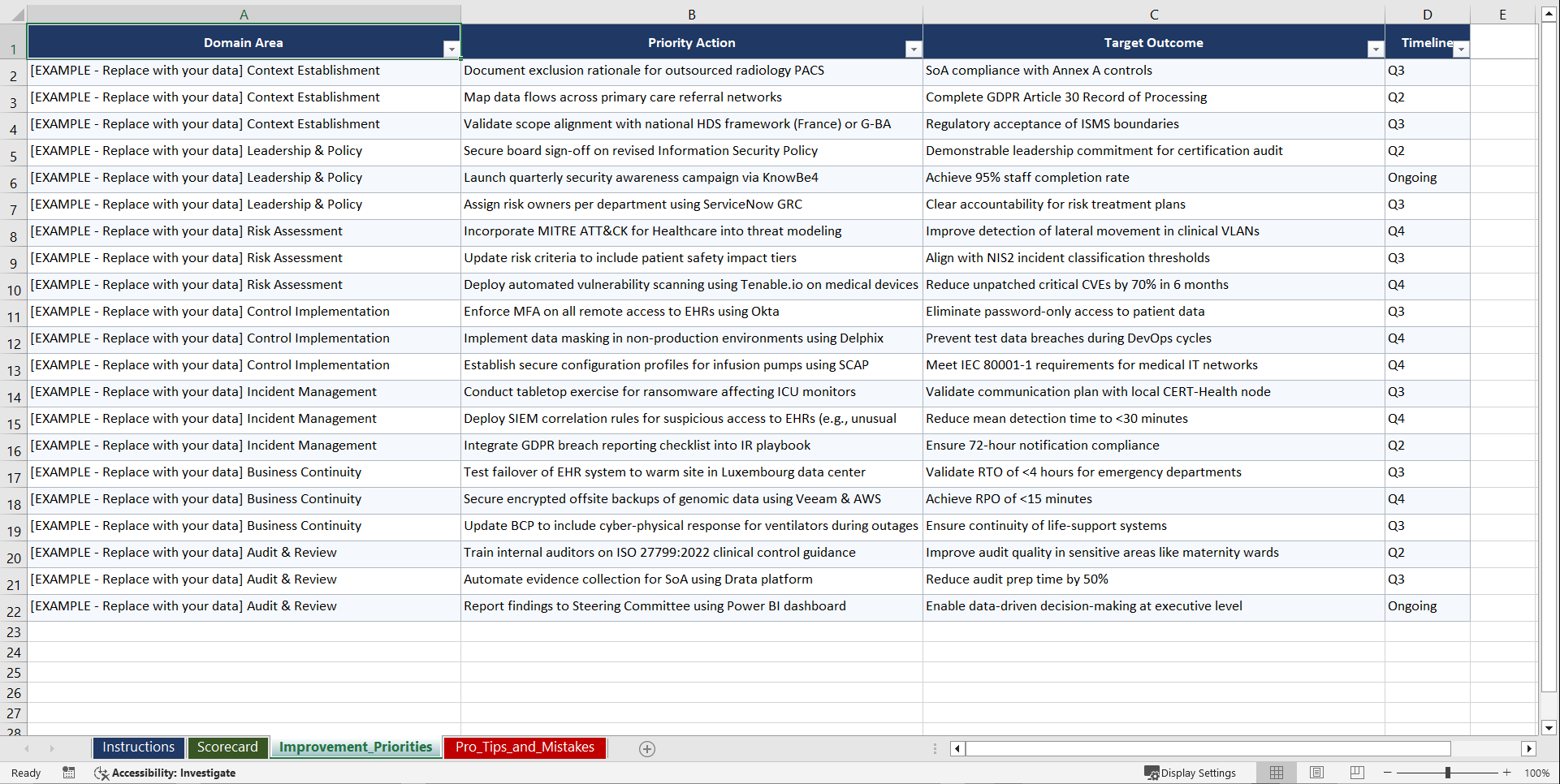This screenshot has height=784, width=1560.
Task: Click the macro recording icon in status bar
Action: pyautogui.click(x=69, y=773)
